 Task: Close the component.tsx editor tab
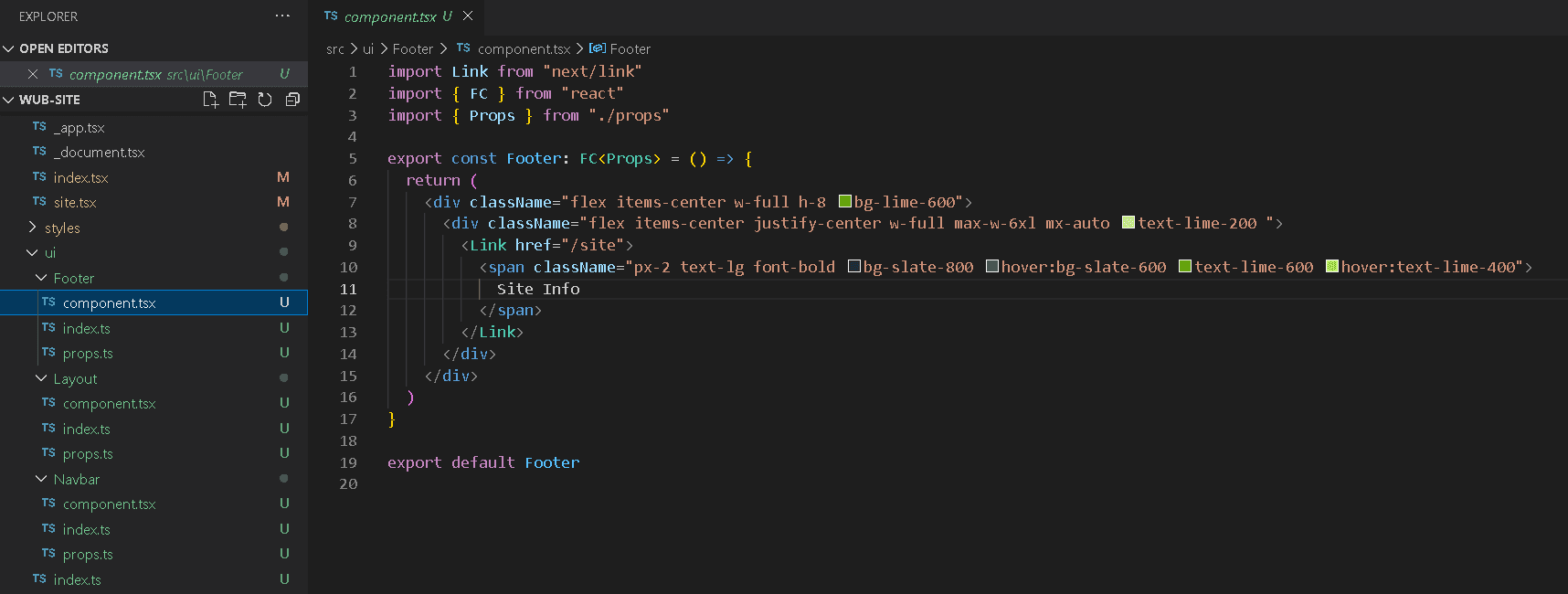(468, 16)
